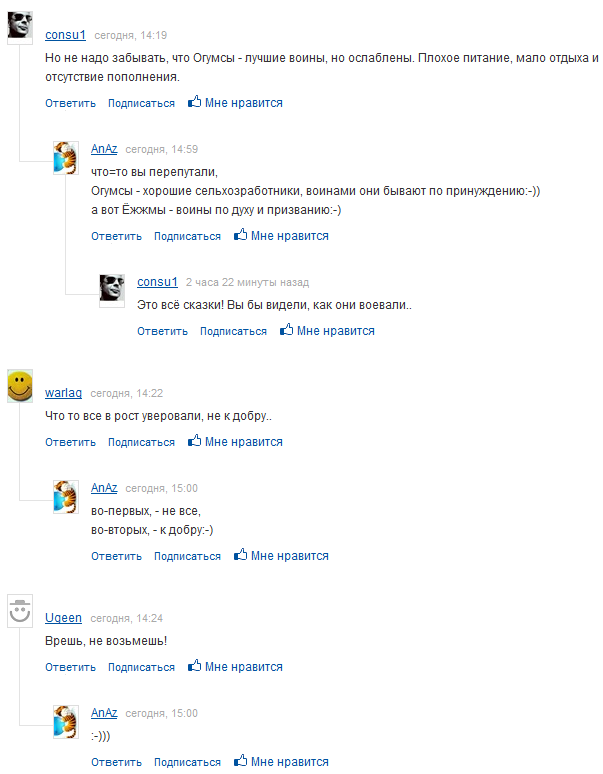The width and height of the screenshot is (603, 774).
Task: Subscribe to consu1's first comment thread
Action: pos(141,103)
